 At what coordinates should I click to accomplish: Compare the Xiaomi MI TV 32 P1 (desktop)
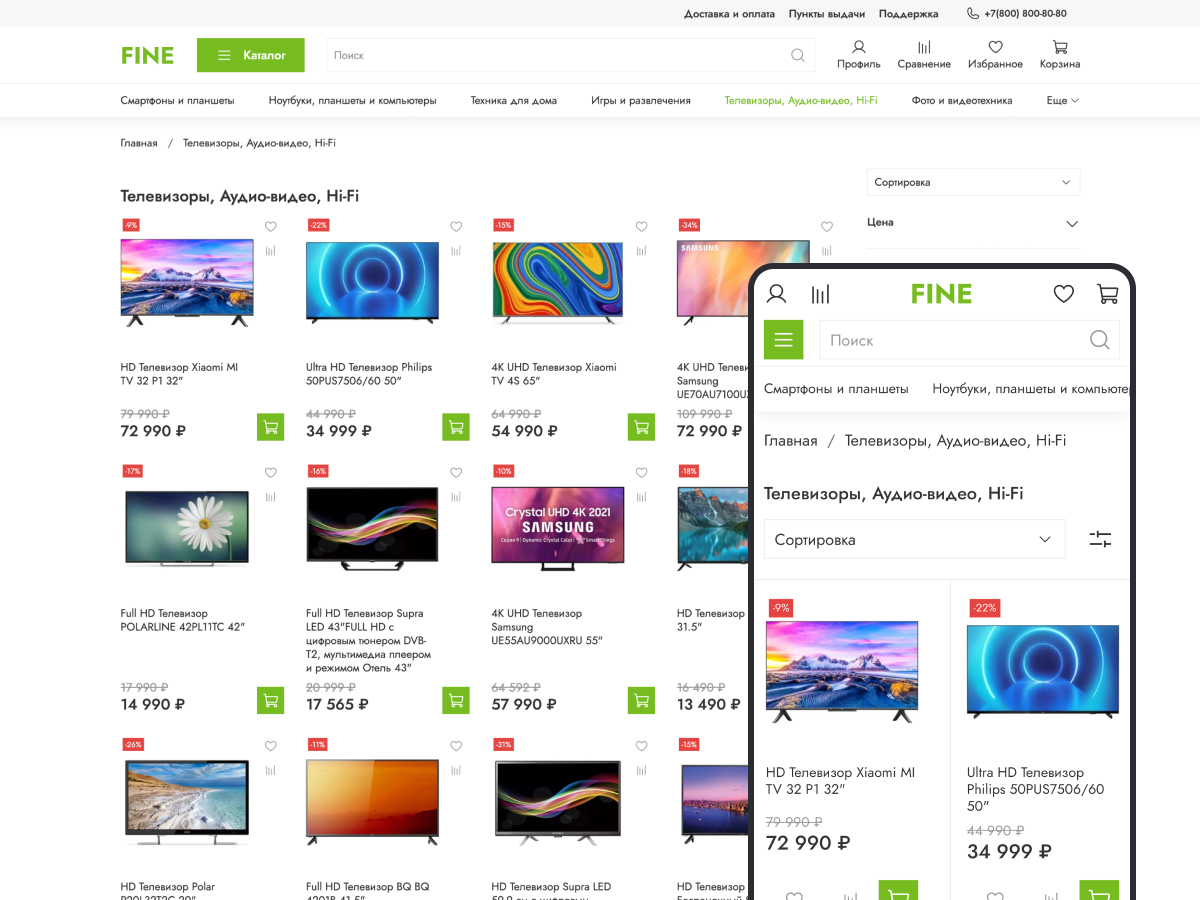coord(271,251)
